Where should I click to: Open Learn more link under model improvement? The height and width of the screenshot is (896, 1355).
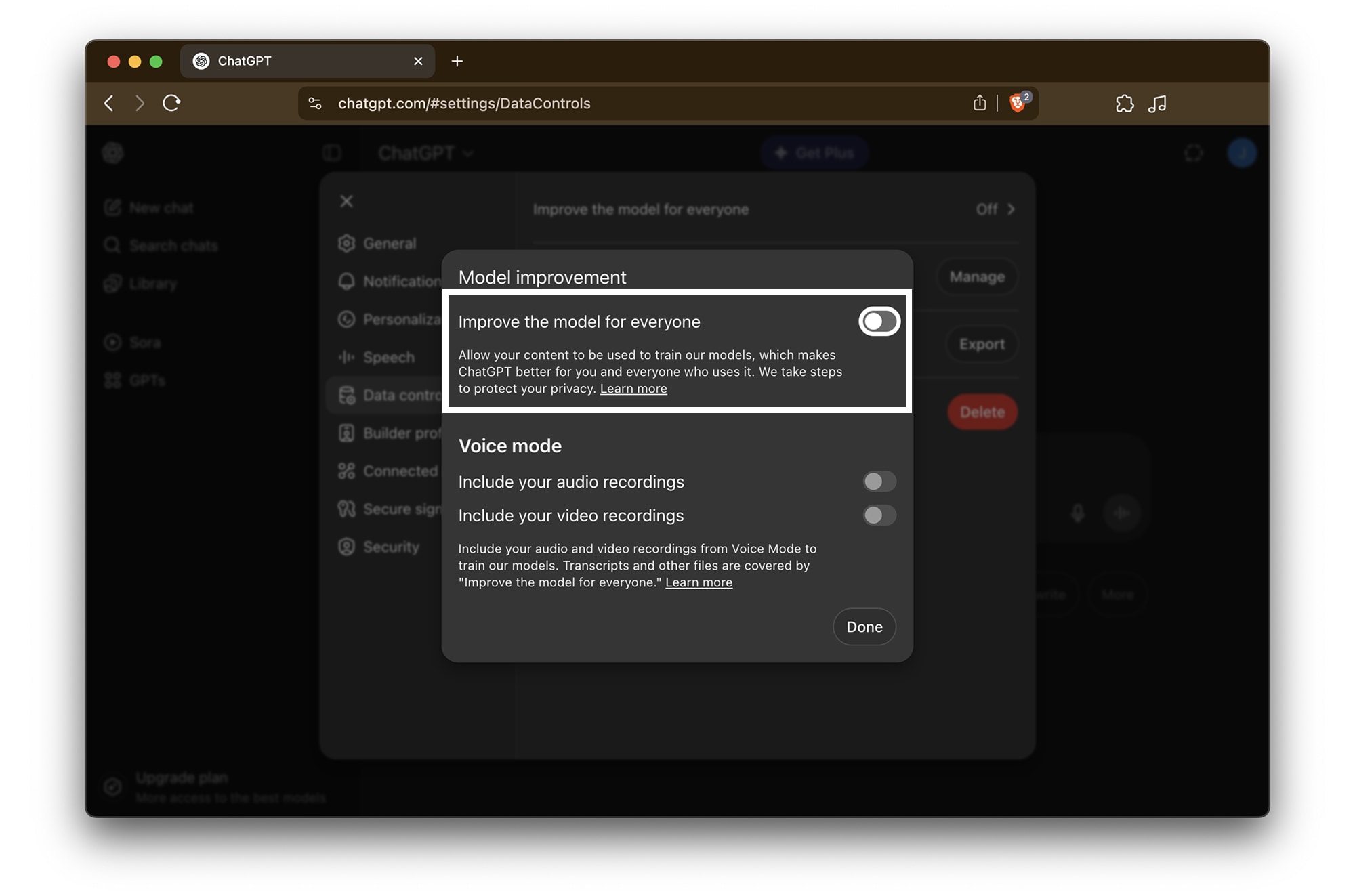point(633,389)
